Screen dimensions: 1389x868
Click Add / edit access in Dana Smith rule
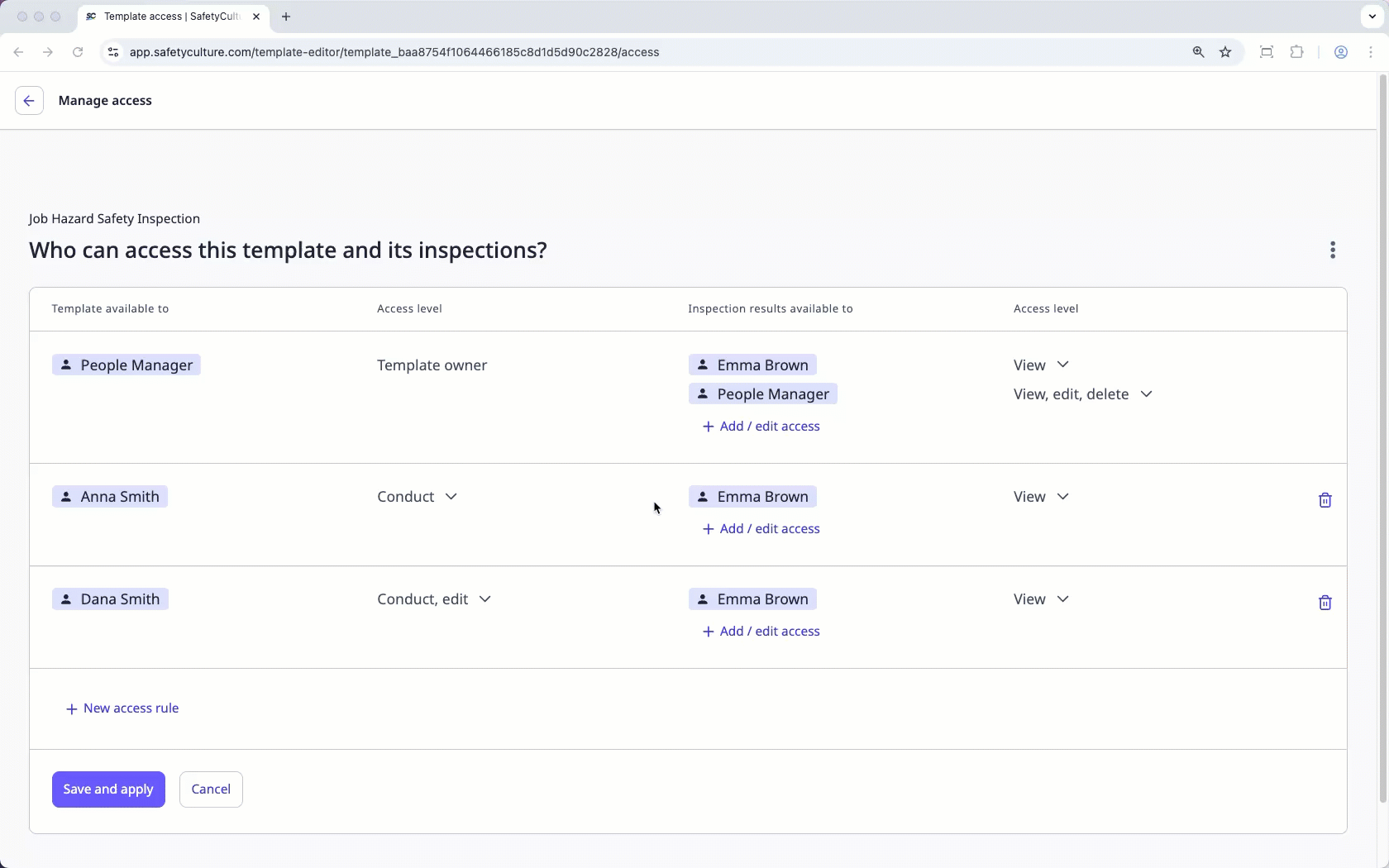click(x=761, y=632)
